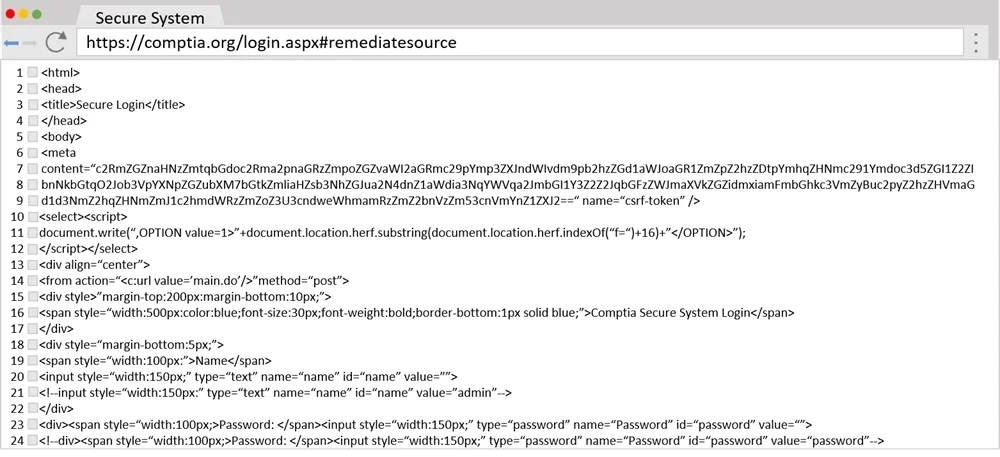Screen dimensions: 1000x457
Task: Select the checkbox on line 16 span
Action: 33,313
